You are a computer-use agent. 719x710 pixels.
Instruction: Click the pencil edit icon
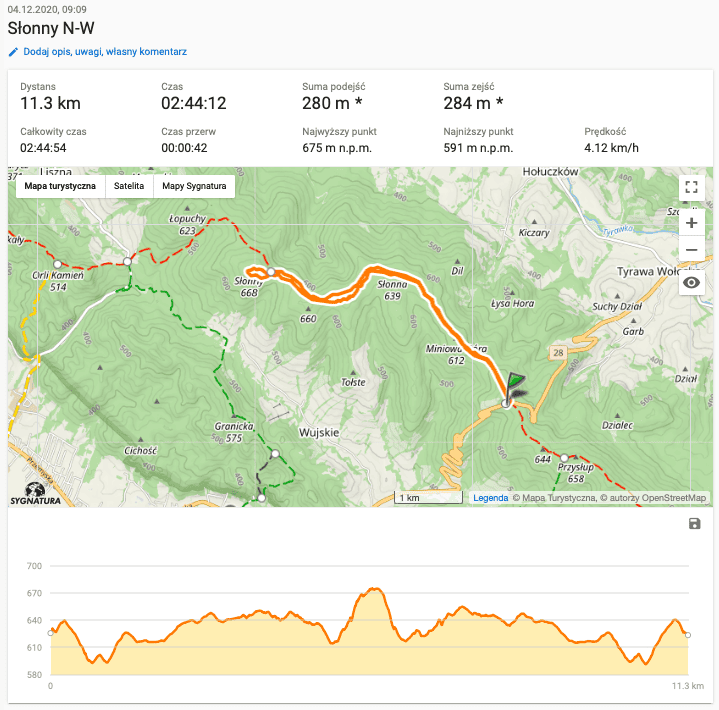[13, 51]
